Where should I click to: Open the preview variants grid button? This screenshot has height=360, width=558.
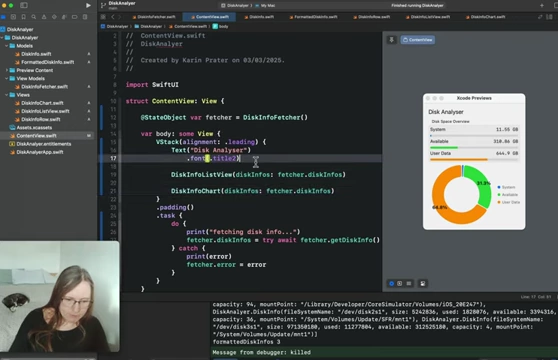(409, 284)
